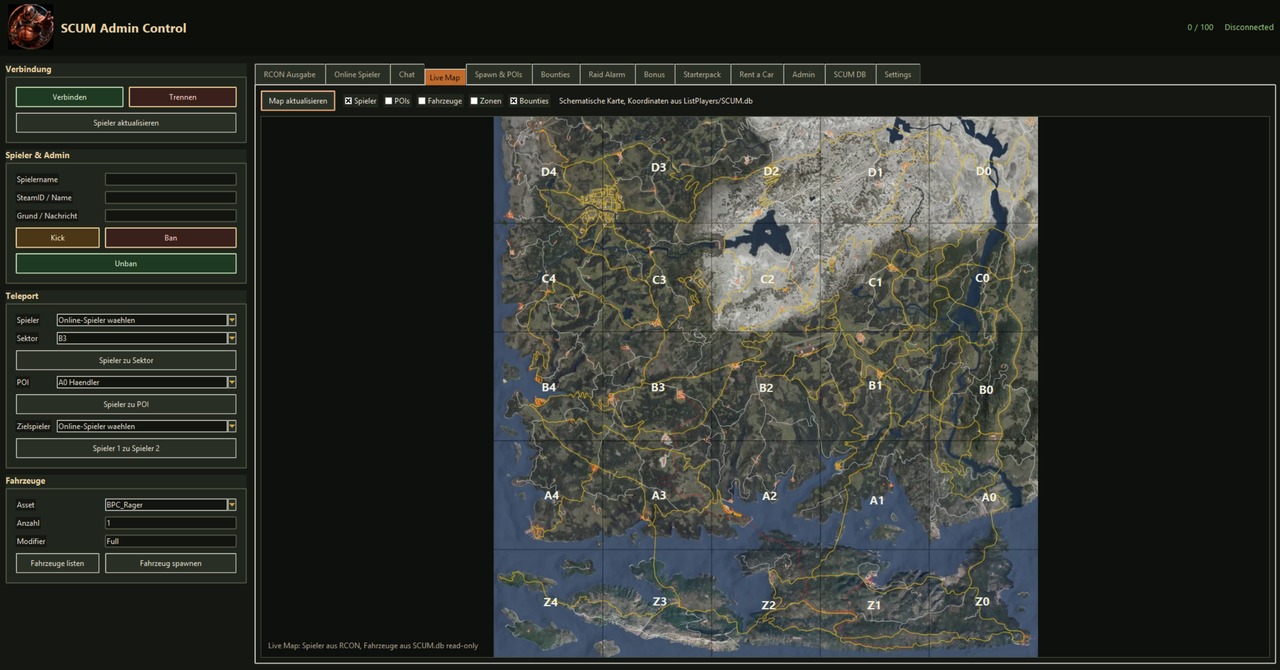This screenshot has height=670, width=1280.
Task: Open the Spawn & POIs tab
Action: click(x=498, y=74)
